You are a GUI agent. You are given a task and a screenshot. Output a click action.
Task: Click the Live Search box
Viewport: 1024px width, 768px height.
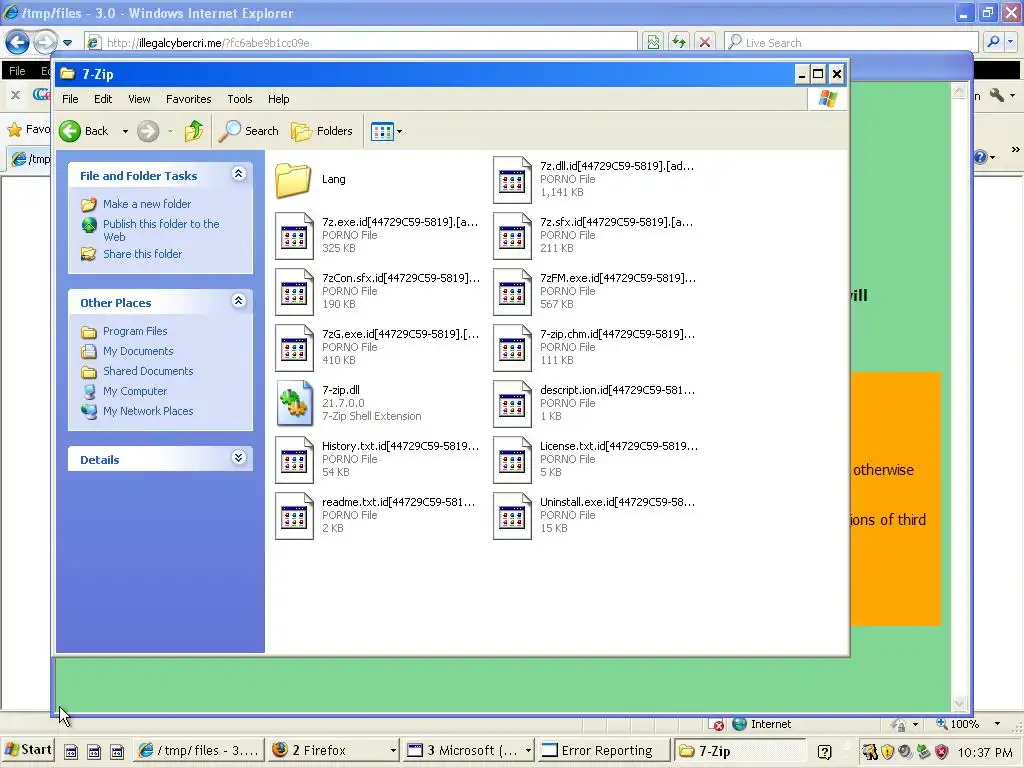tap(851, 42)
